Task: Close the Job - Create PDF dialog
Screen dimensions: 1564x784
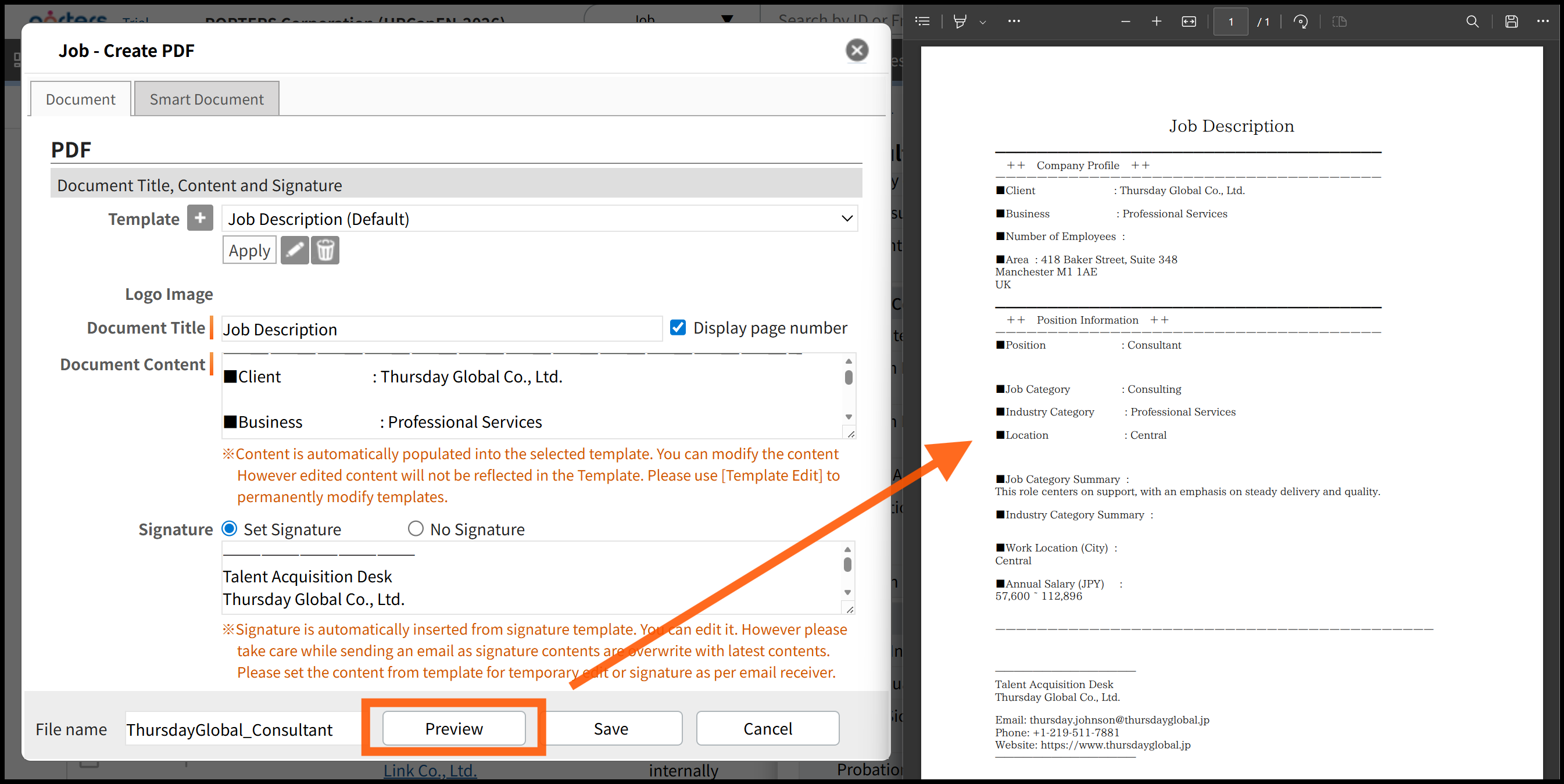Action: 857,51
